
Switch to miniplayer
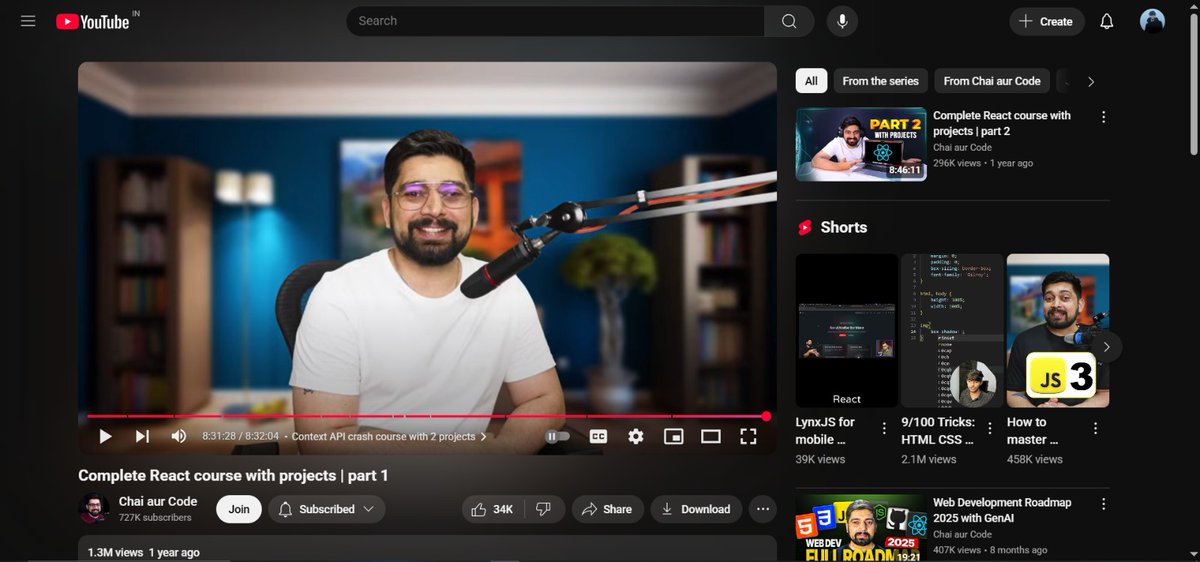click(673, 436)
